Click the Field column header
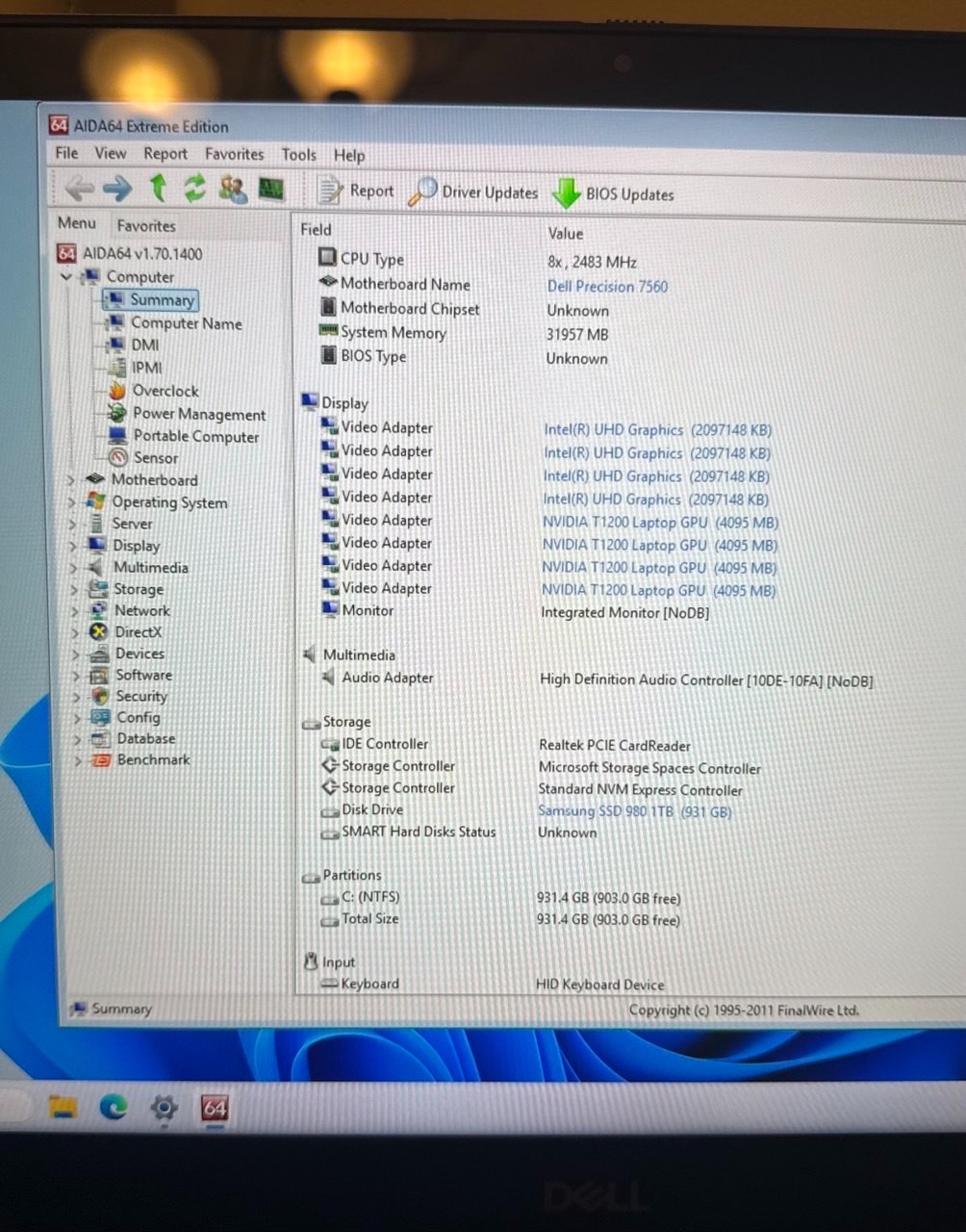 [x=316, y=229]
